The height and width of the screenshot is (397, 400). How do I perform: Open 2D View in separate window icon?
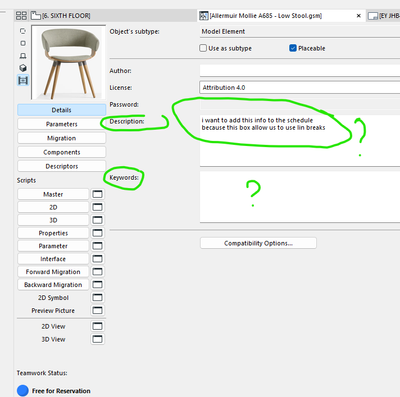coord(97,326)
